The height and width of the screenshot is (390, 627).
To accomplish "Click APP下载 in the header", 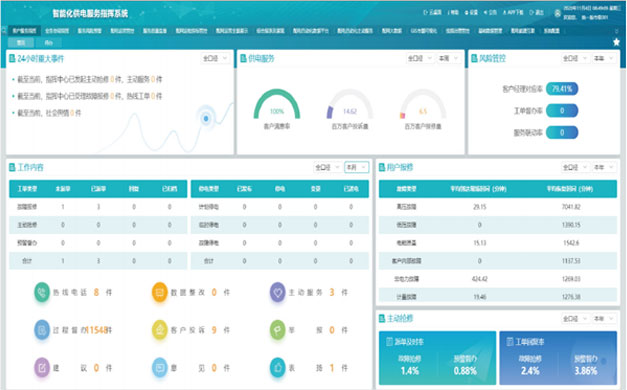I will click(513, 12).
